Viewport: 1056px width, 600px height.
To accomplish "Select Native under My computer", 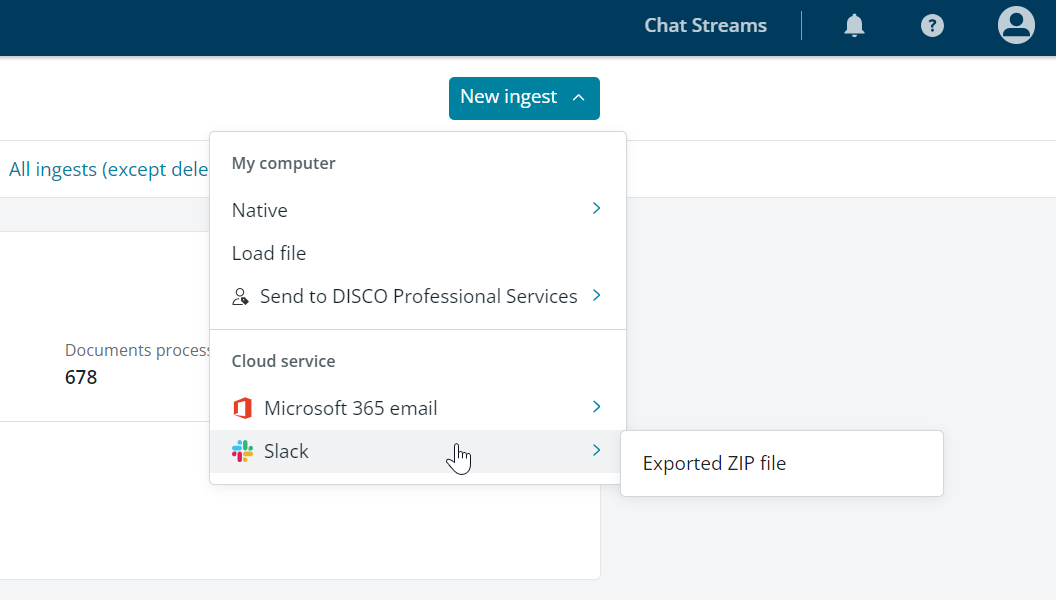I will [259, 210].
